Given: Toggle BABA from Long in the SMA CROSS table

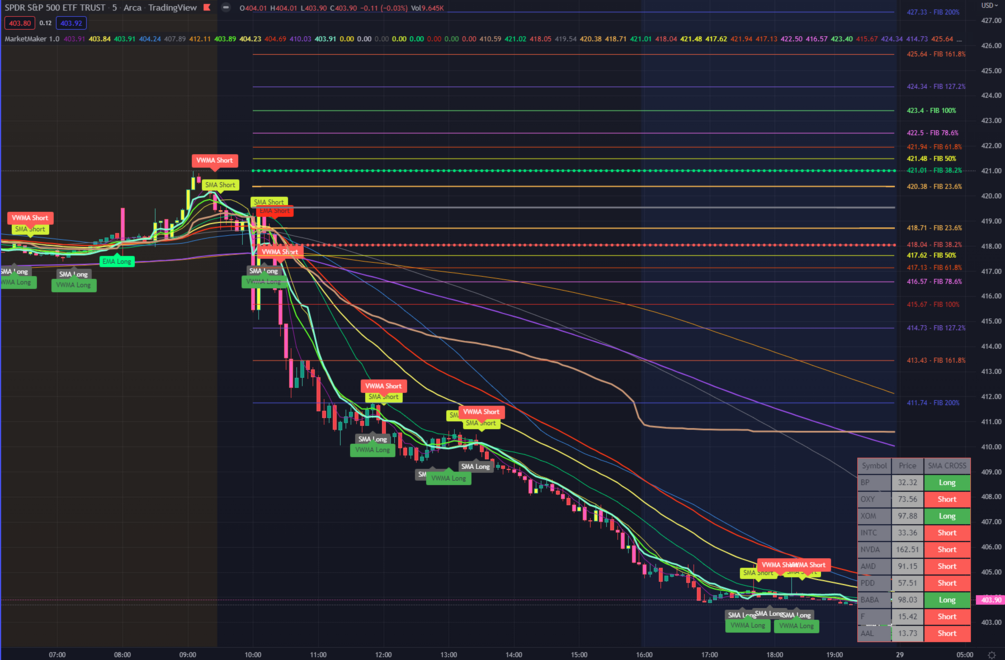Looking at the screenshot, I should [x=948, y=599].
